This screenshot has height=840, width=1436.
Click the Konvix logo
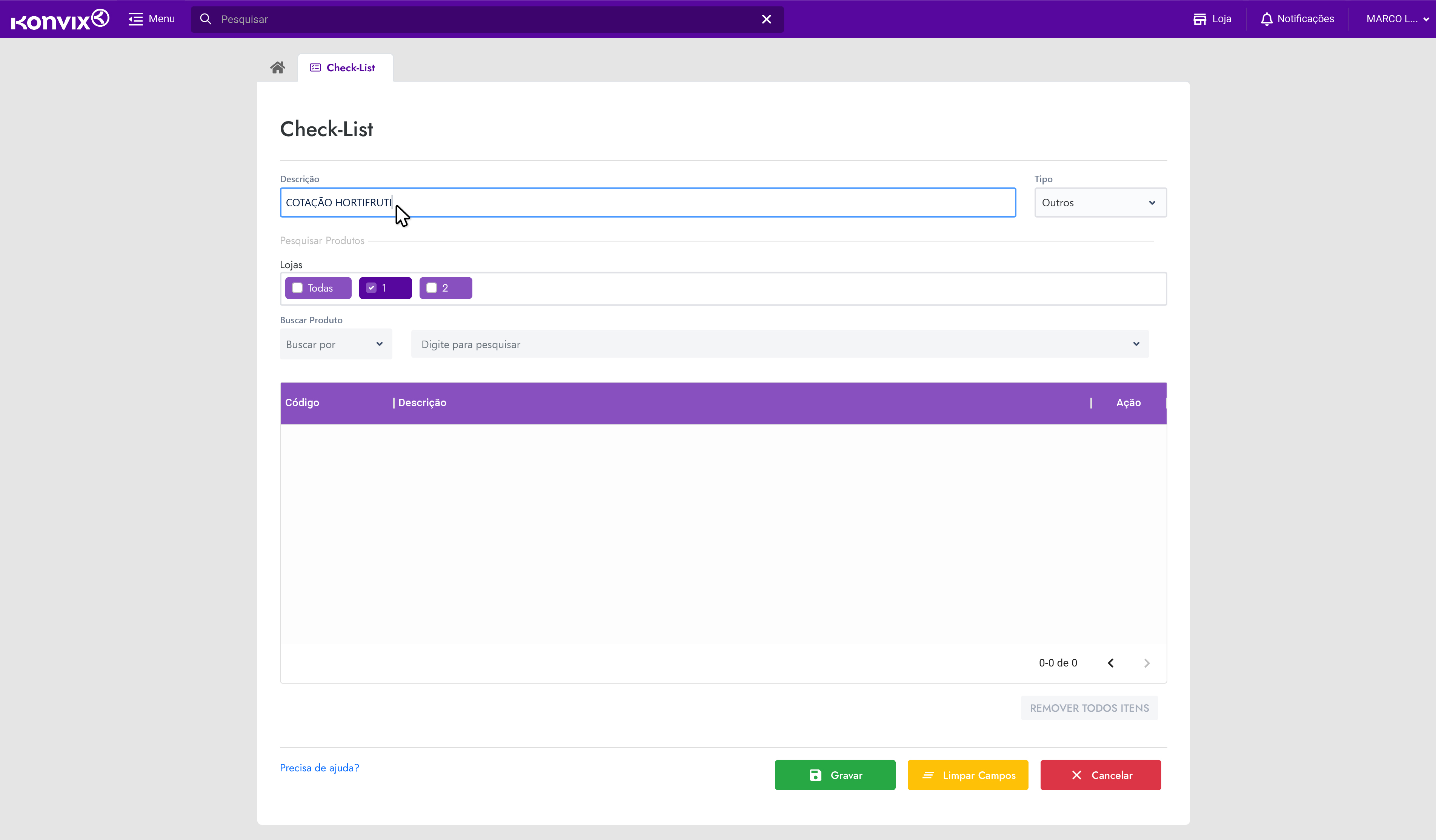pos(60,19)
